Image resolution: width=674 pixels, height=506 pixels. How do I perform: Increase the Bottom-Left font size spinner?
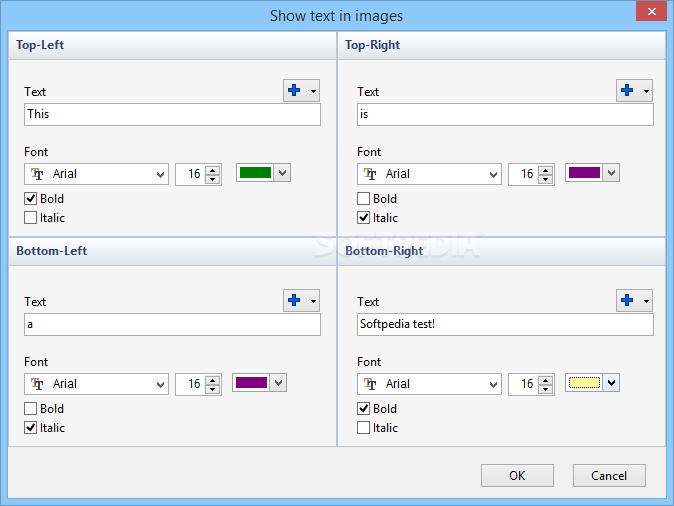(211, 379)
